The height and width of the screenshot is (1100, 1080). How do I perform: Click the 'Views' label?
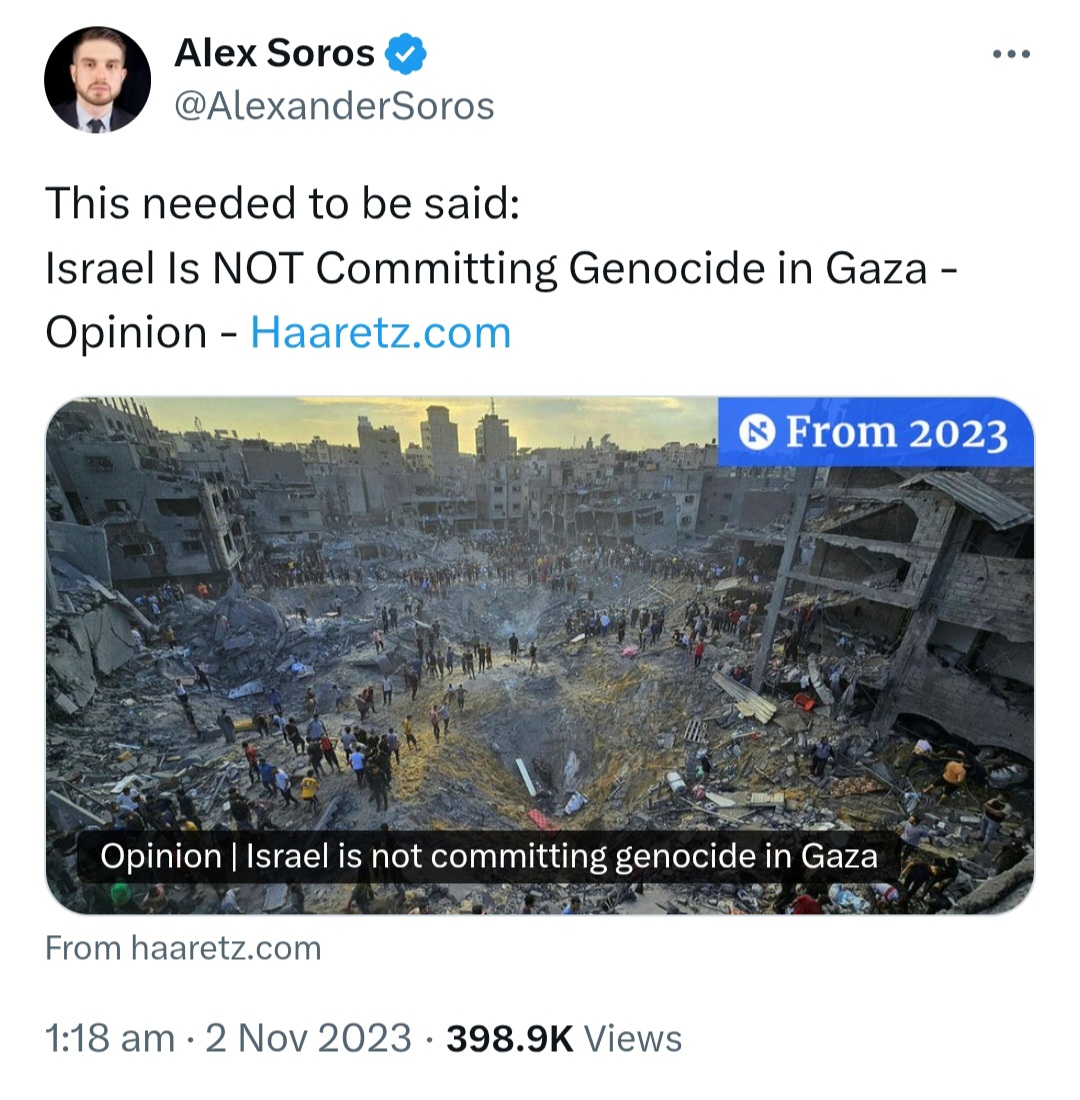coord(633,1039)
